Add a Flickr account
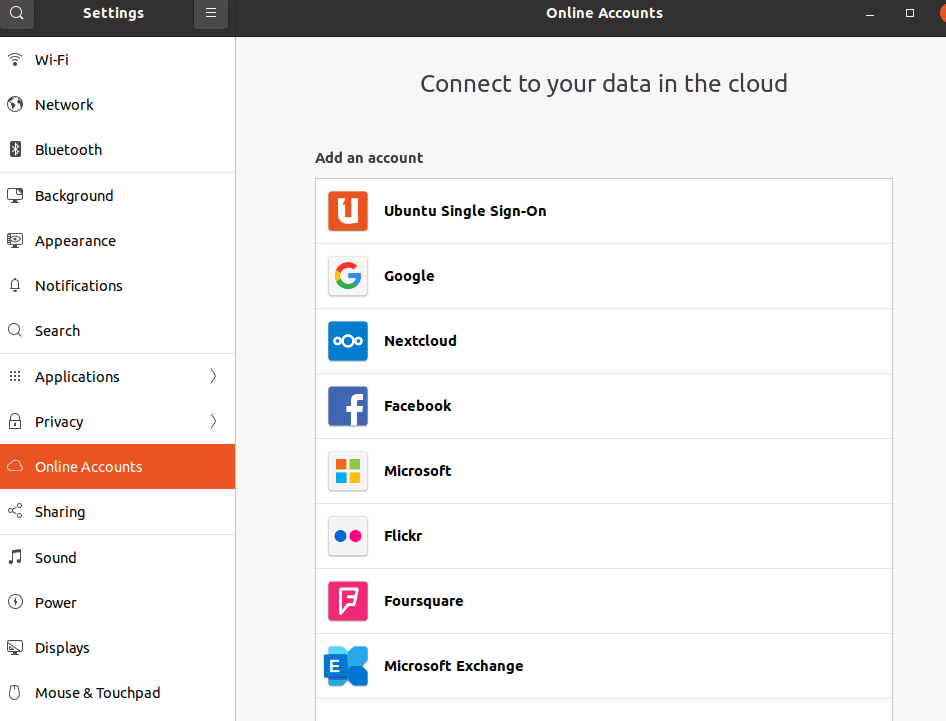The image size is (946, 721). click(x=603, y=536)
